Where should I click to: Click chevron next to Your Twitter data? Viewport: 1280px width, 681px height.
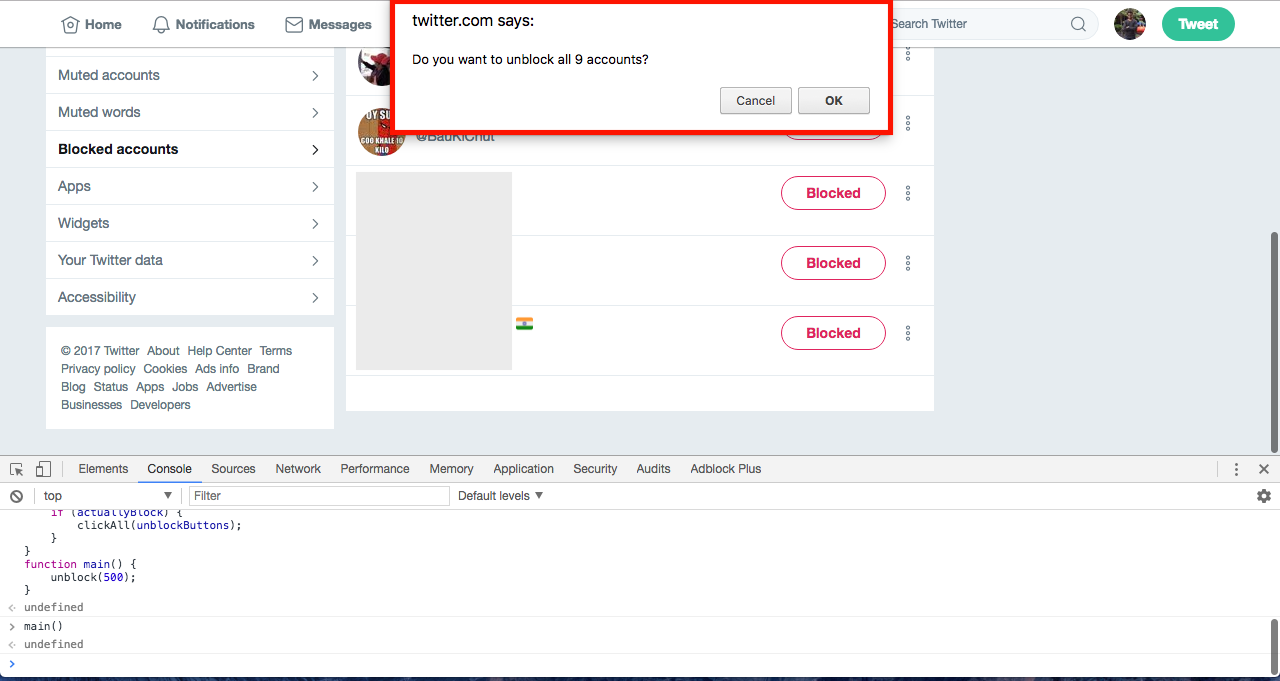click(x=315, y=261)
